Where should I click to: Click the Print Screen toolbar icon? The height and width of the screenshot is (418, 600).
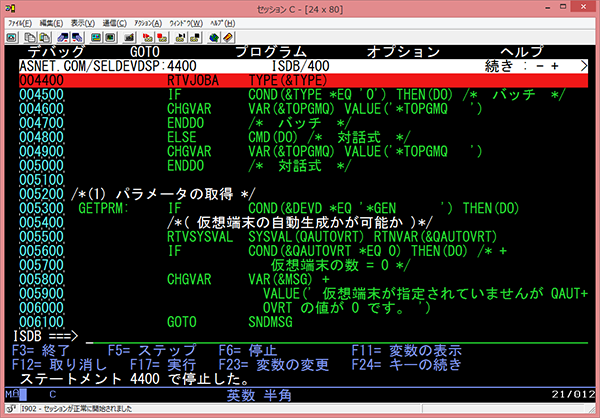click(x=12, y=35)
